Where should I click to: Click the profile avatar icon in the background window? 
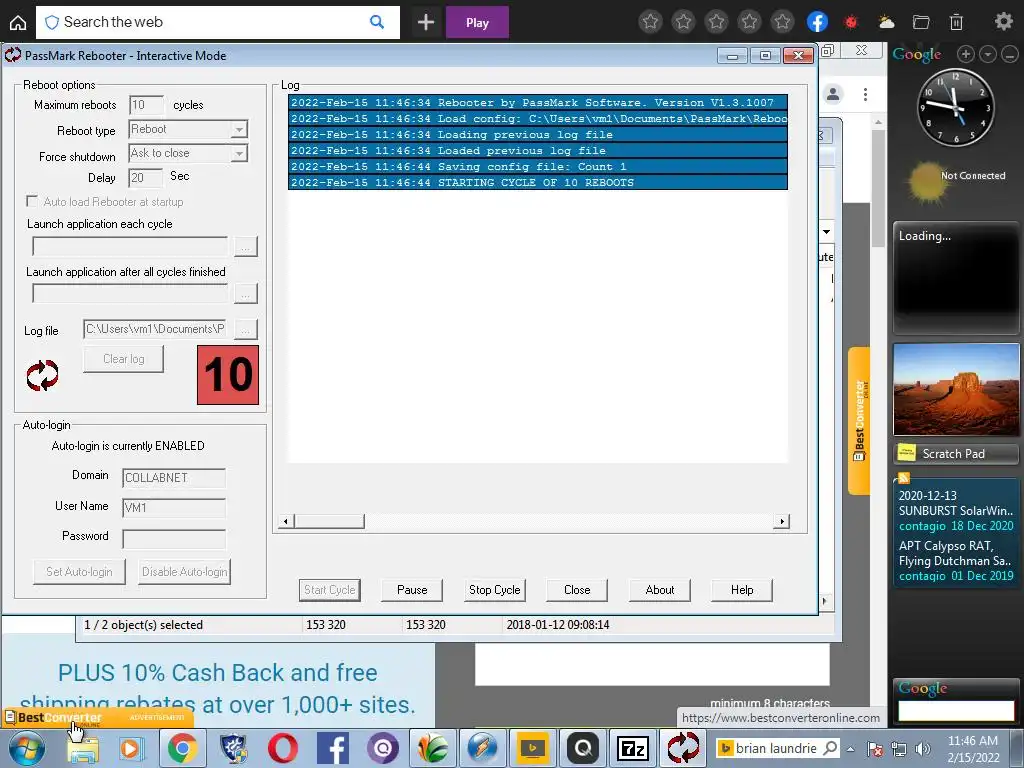tap(833, 94)
